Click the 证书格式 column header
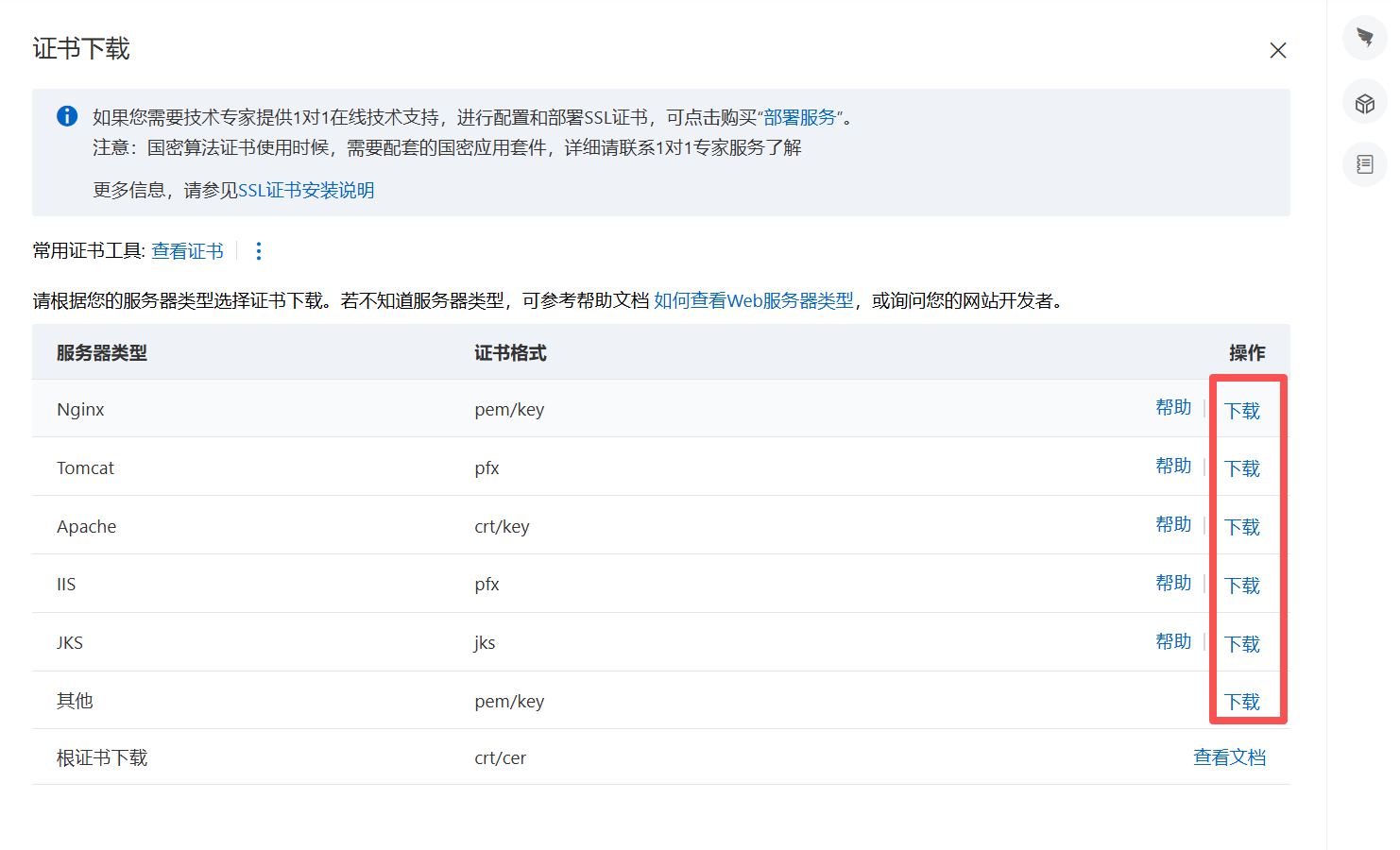The height and width of the screenshot is (850, 1400). point(510,352)
